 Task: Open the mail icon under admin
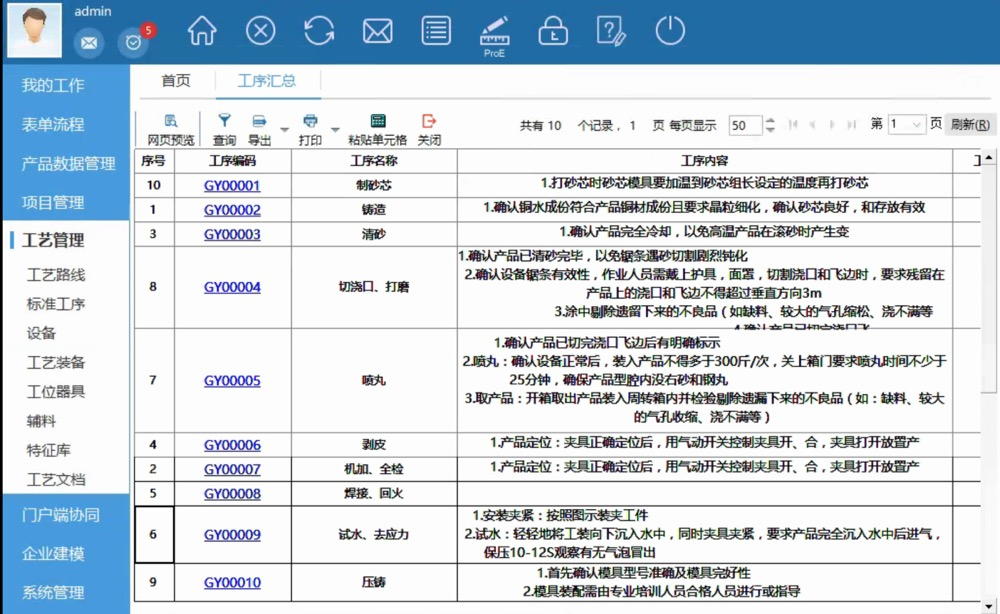pyautogui.click(x=89, y=43)
